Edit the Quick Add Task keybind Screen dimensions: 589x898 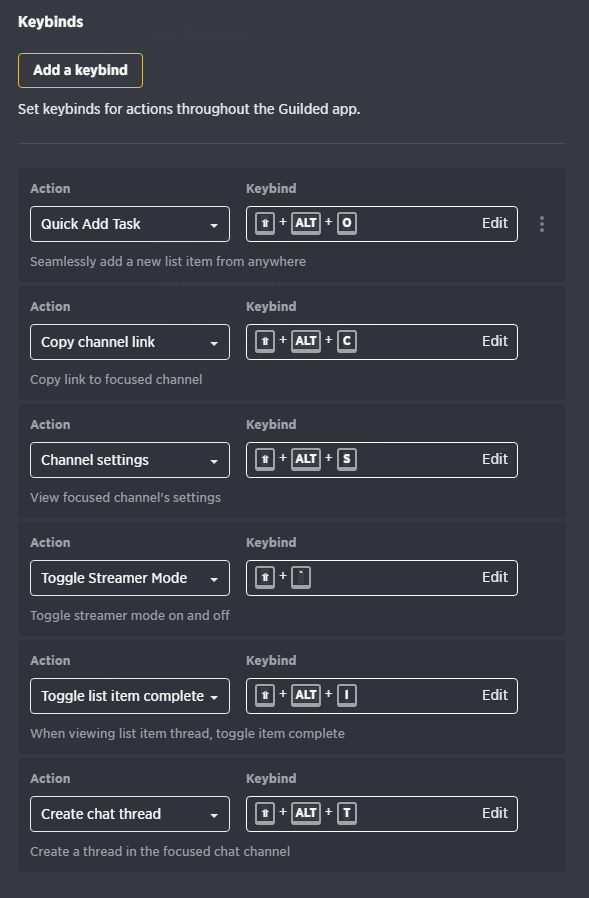(494, 223)
